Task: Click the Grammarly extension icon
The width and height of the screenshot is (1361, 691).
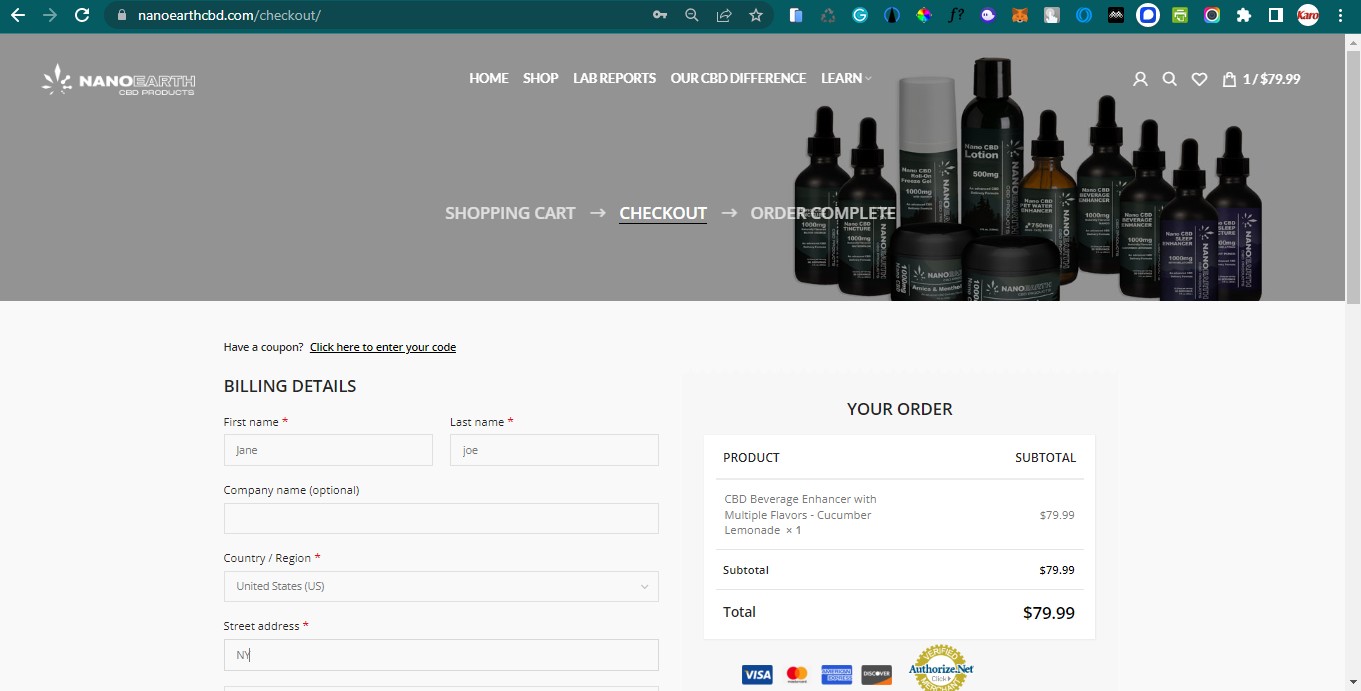Action: point(859,15)
